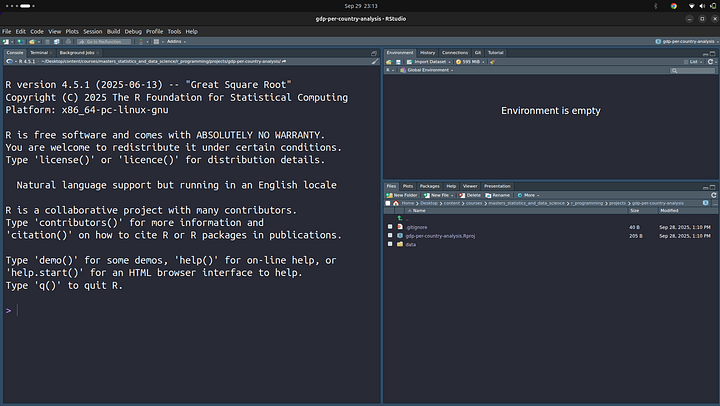Open the Tools menu
720x406 pixels.
click(x=174, y=32)
